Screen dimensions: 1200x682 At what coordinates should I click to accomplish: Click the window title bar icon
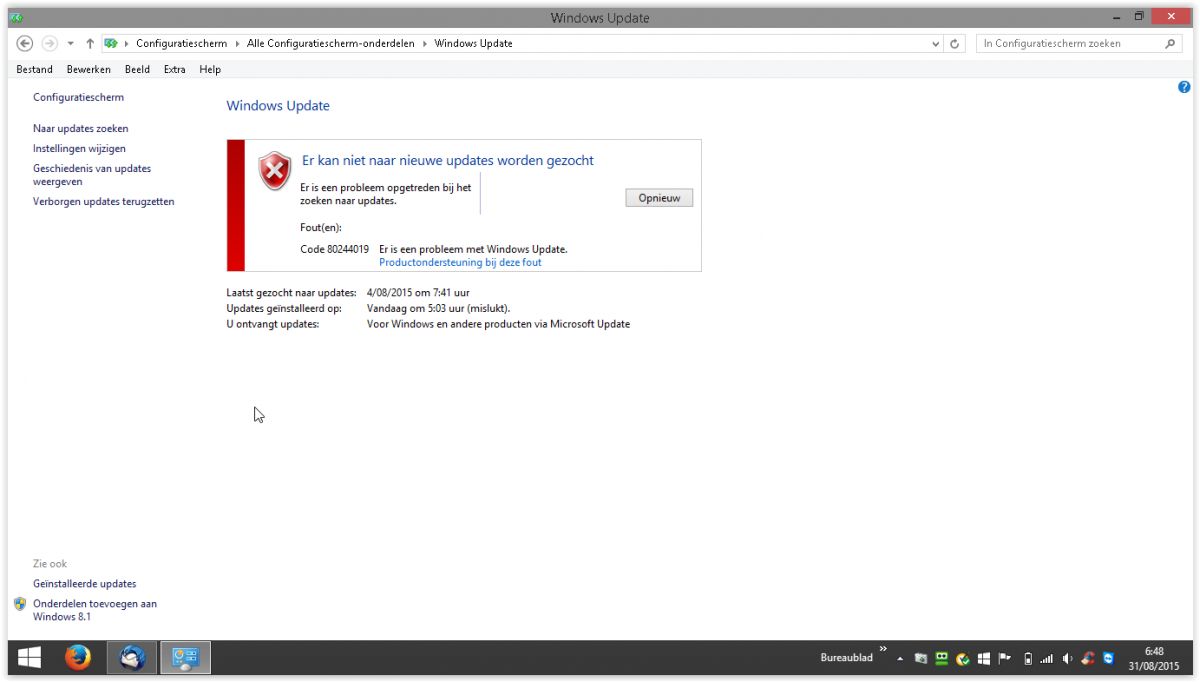(16, 18)
